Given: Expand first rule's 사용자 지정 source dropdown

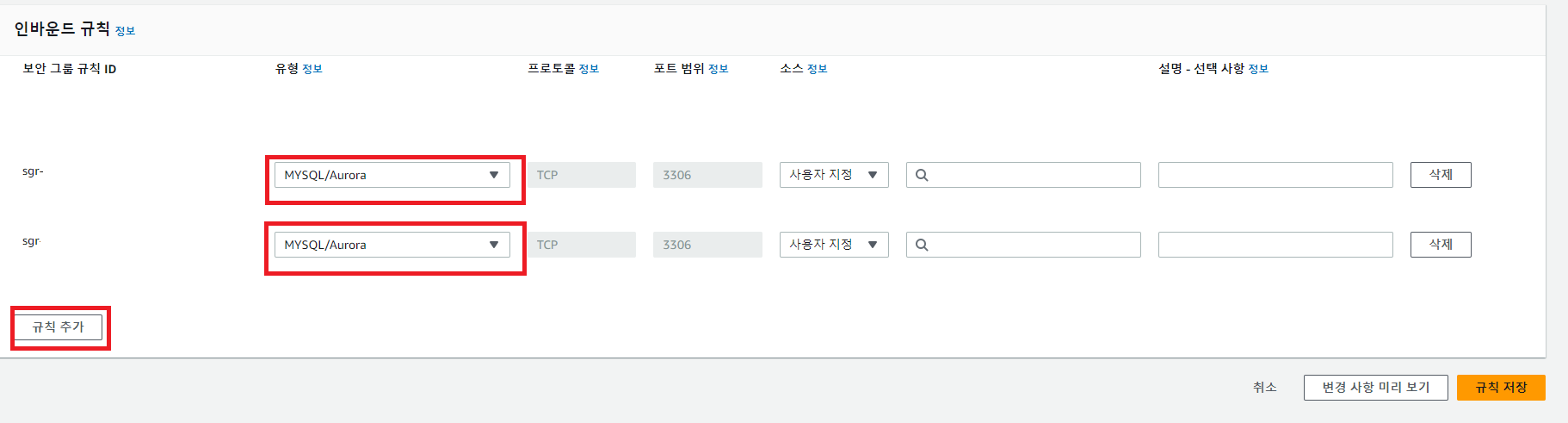Looking at the screenshot, I should pos(833,175).
